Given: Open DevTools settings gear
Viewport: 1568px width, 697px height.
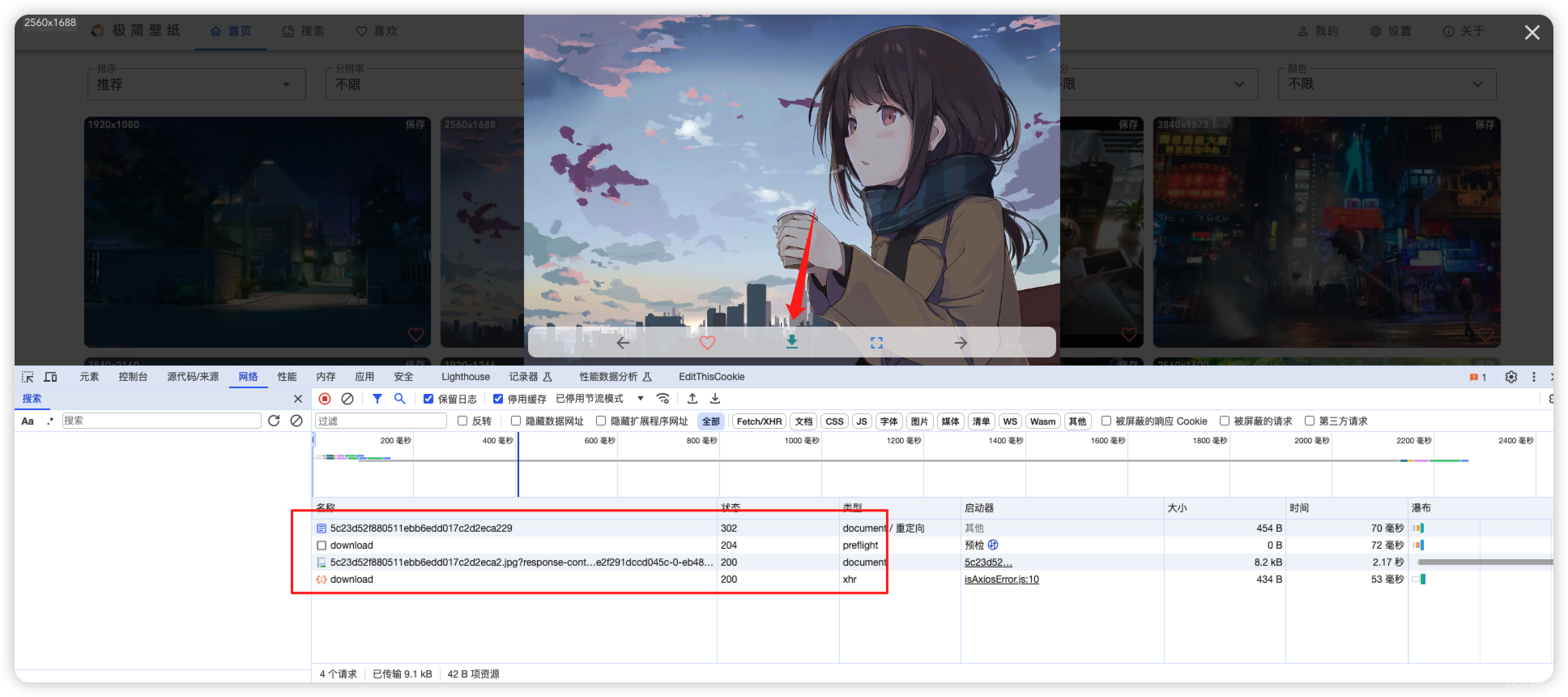Looking at the screenshot, I should click(x=1511, y=377).
